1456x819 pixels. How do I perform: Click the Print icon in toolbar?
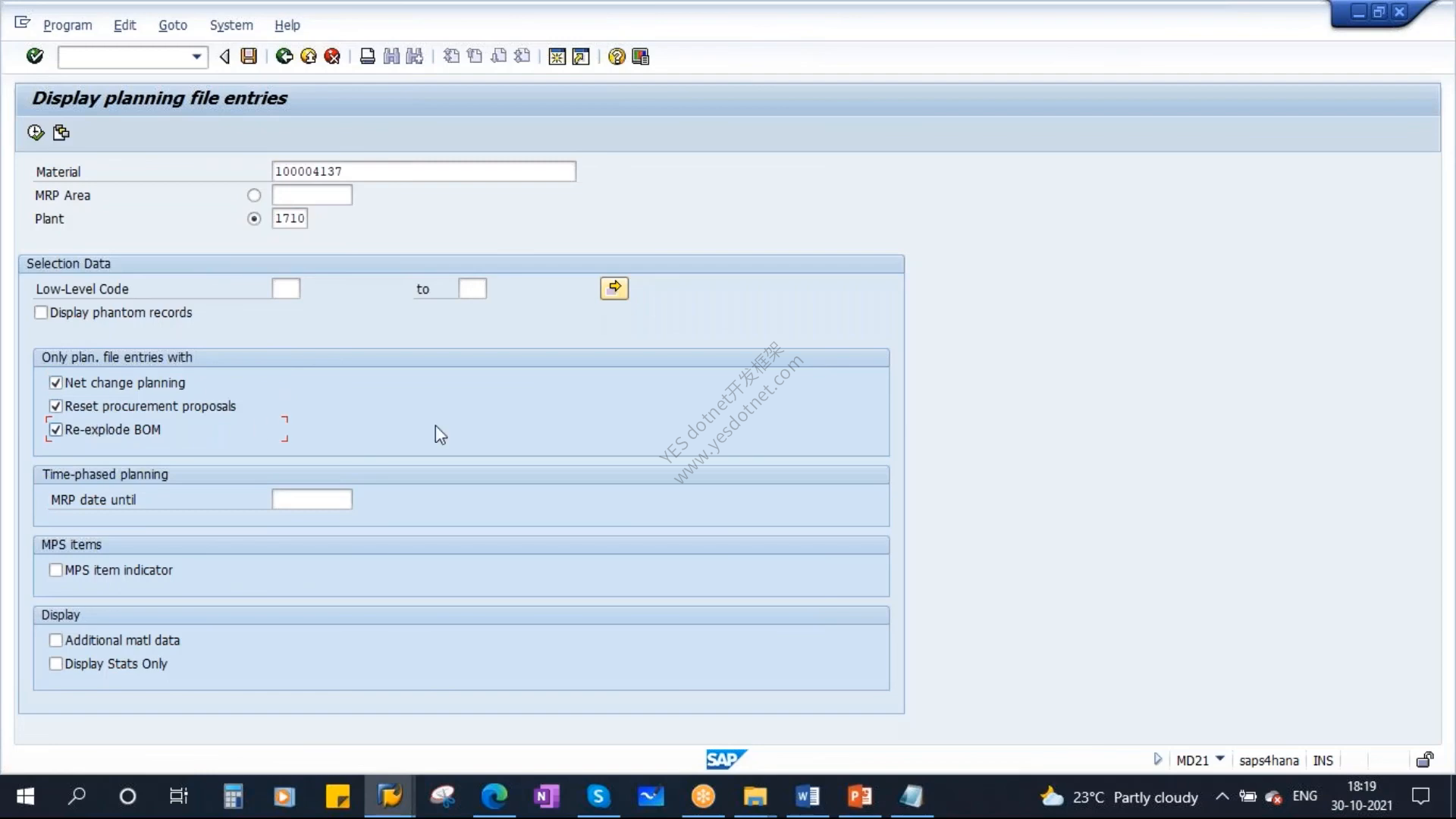(x=368, y=56)
